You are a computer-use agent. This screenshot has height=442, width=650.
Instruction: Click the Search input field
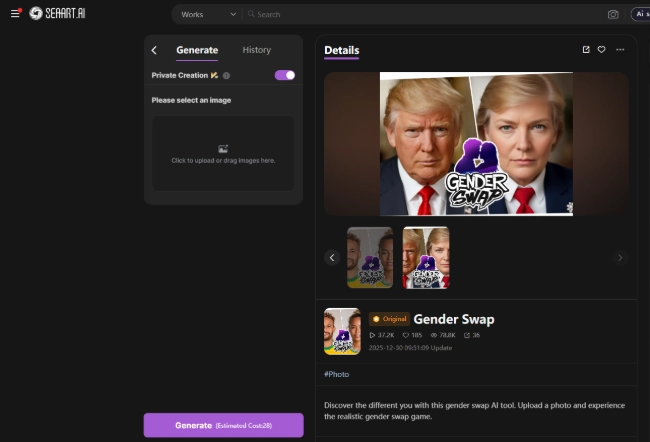(x=423, y=14)
